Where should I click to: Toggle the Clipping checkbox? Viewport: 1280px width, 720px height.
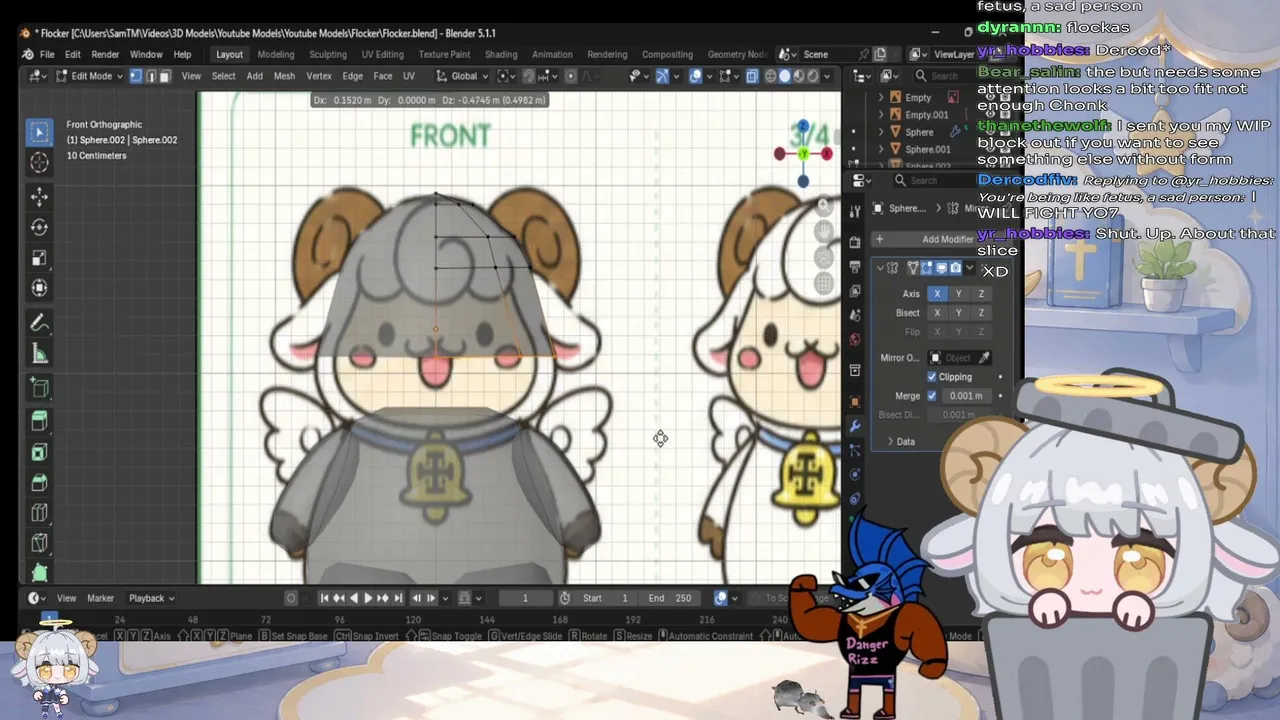932,377
